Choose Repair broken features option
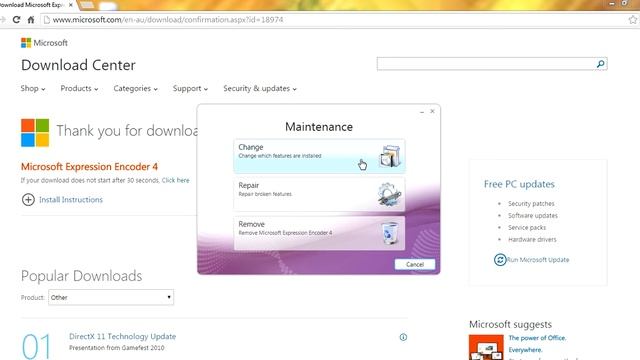 coord(319,194)
